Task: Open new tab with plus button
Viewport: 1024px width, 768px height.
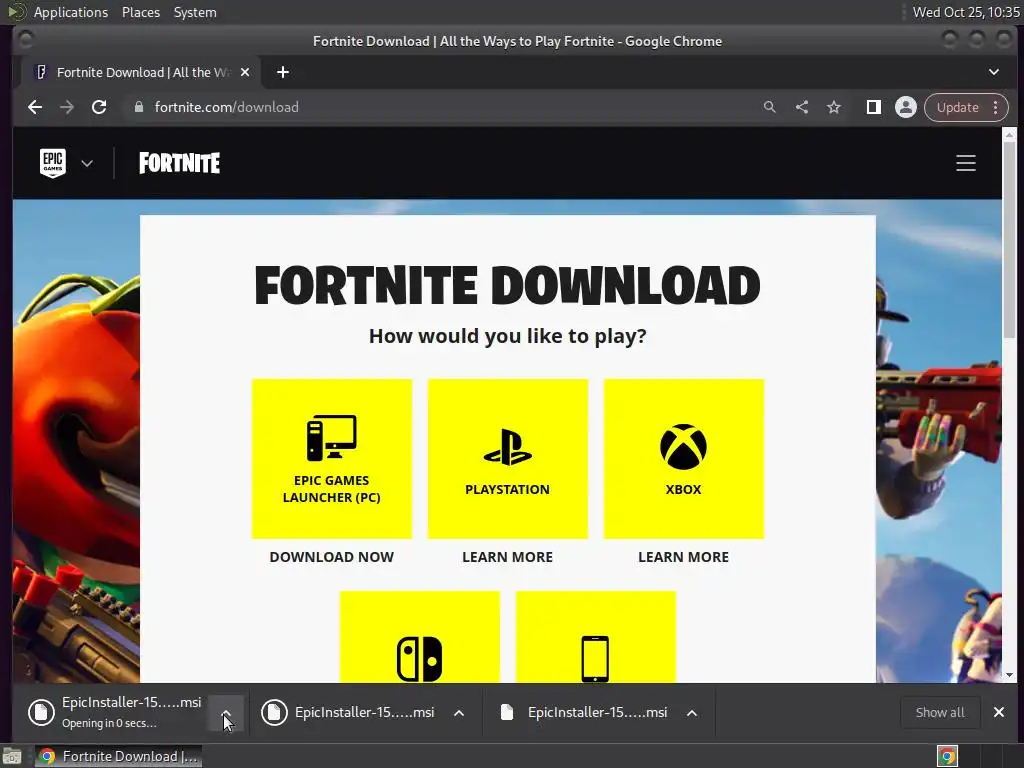Action: (x=283, y=72)
